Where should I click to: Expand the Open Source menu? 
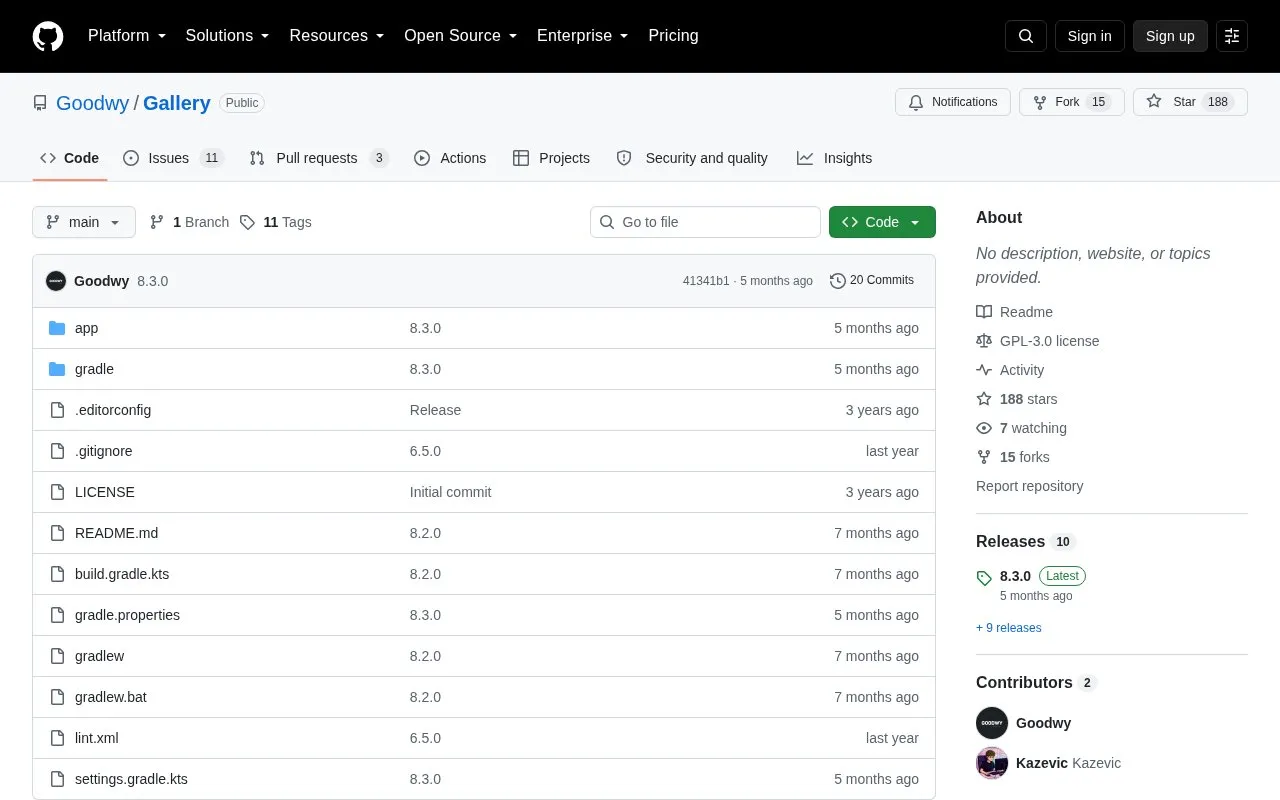(461, 36)
